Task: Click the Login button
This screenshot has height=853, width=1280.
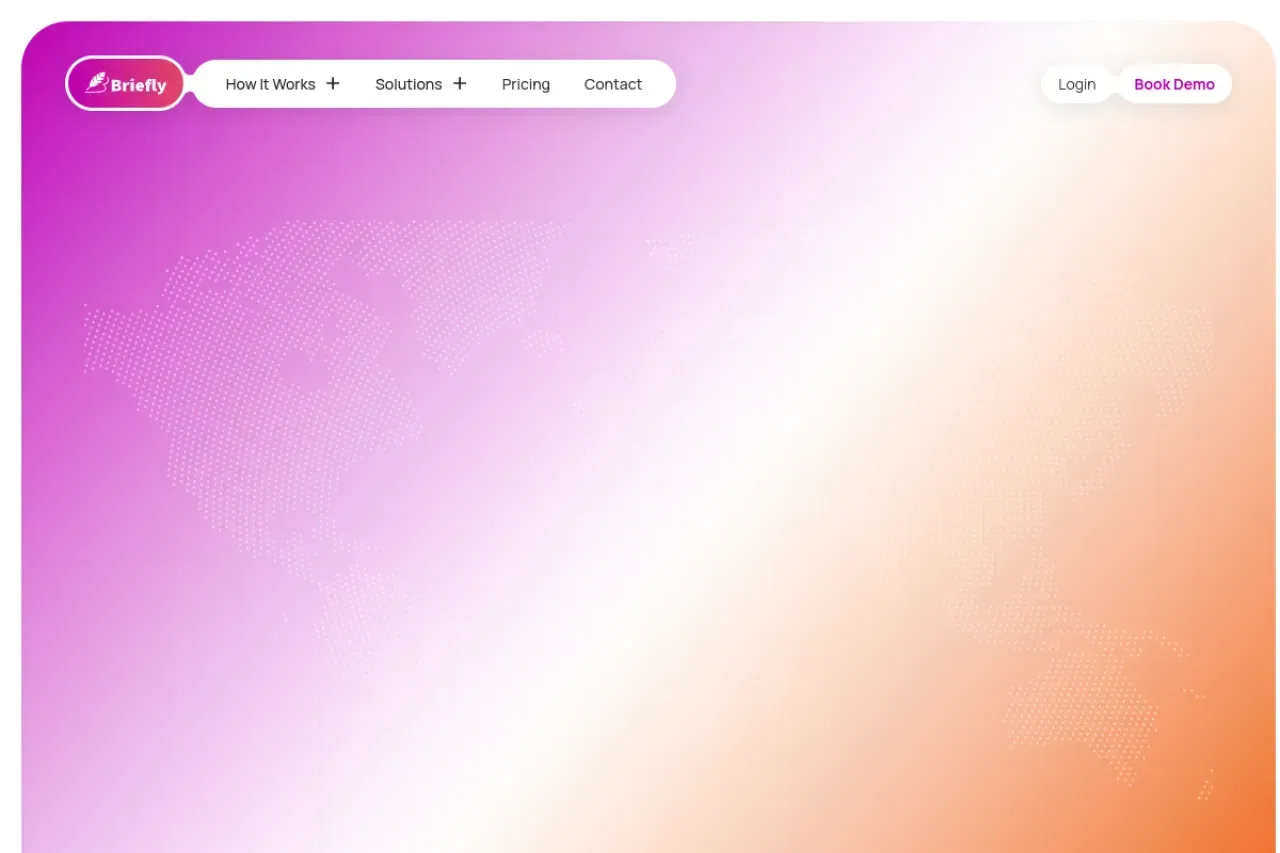Action: [1077, 84]
